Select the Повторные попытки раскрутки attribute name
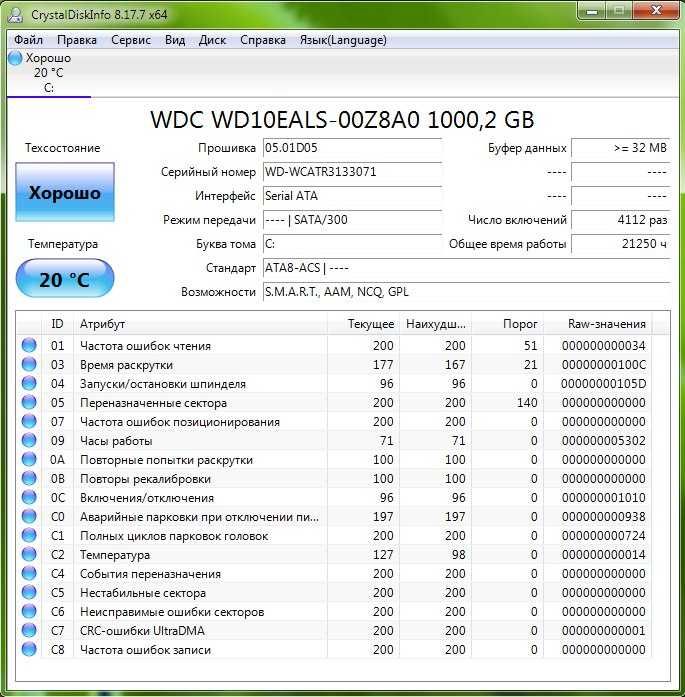The width and height of the screenshot is (685, 697). [x=166, y=460]
